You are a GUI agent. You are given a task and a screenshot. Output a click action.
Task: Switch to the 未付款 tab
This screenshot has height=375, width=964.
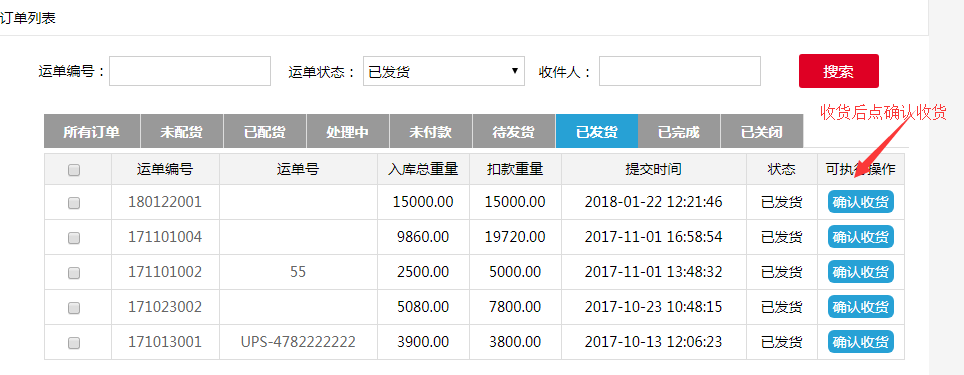430,132
